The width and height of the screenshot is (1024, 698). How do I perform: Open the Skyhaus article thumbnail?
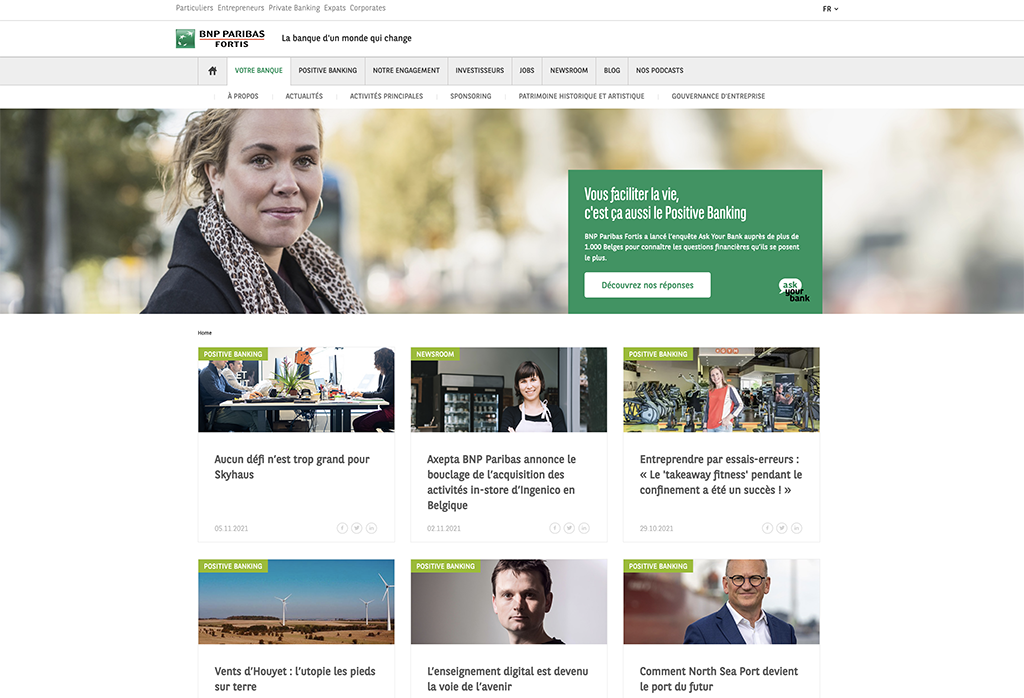pos(296,390)
